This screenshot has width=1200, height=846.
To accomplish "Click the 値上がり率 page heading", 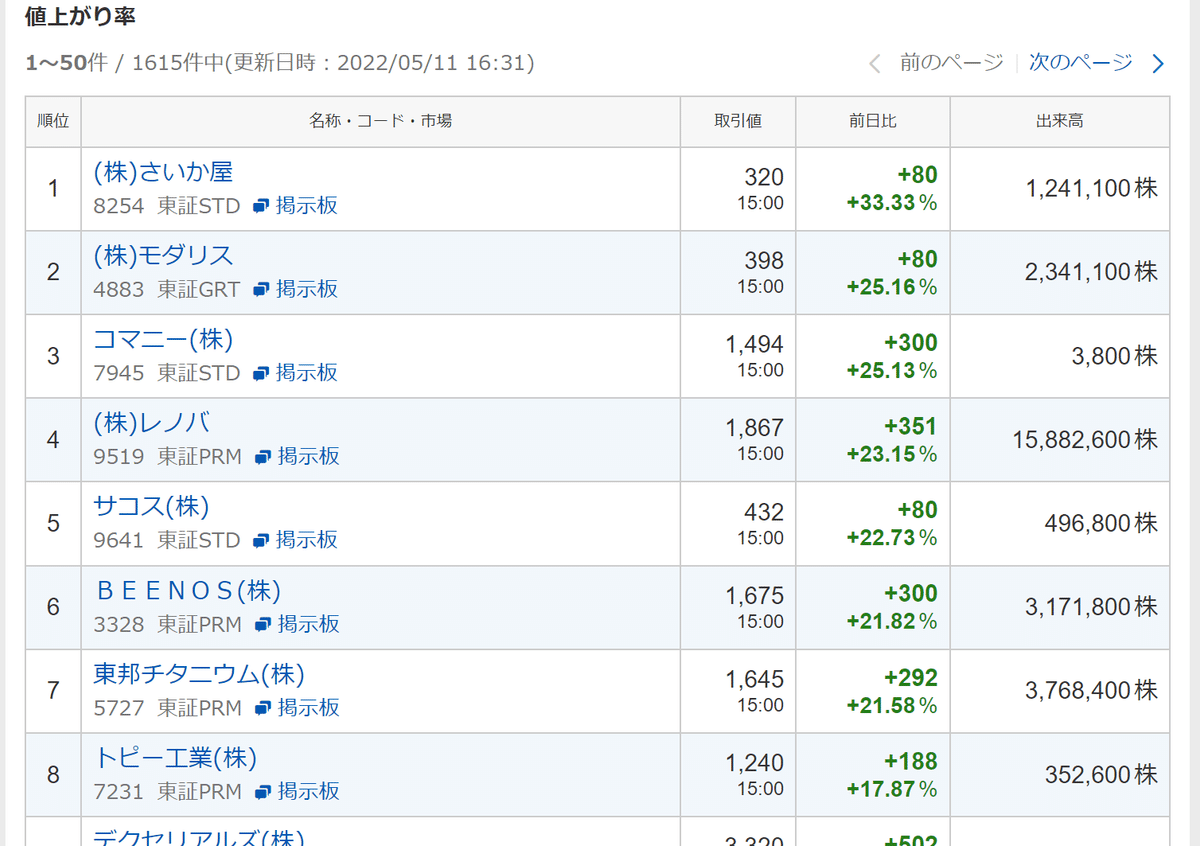I will click(80, 17).
